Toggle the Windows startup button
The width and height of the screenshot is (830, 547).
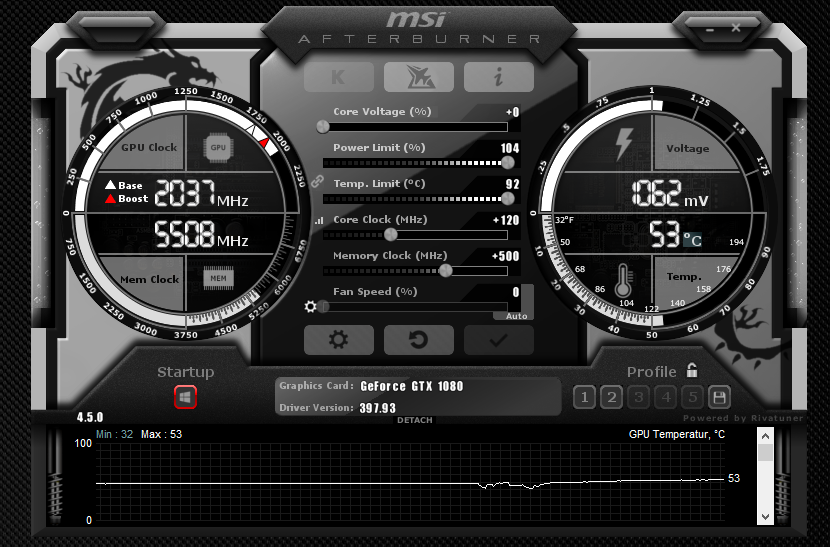(185, 397)
